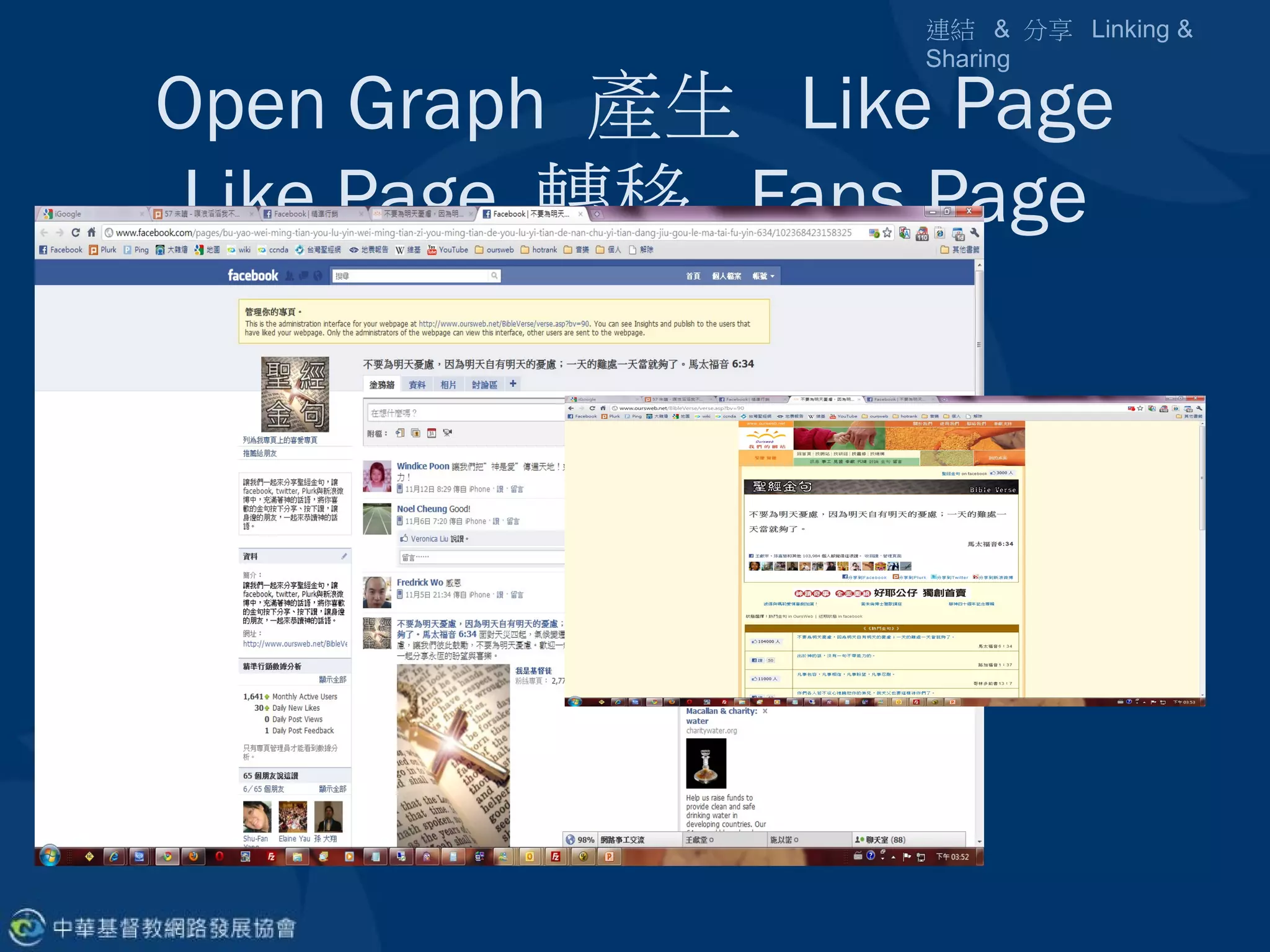Open the Ping bookmark
This screenshot has height=952, width=1270.
click(136, 250)
